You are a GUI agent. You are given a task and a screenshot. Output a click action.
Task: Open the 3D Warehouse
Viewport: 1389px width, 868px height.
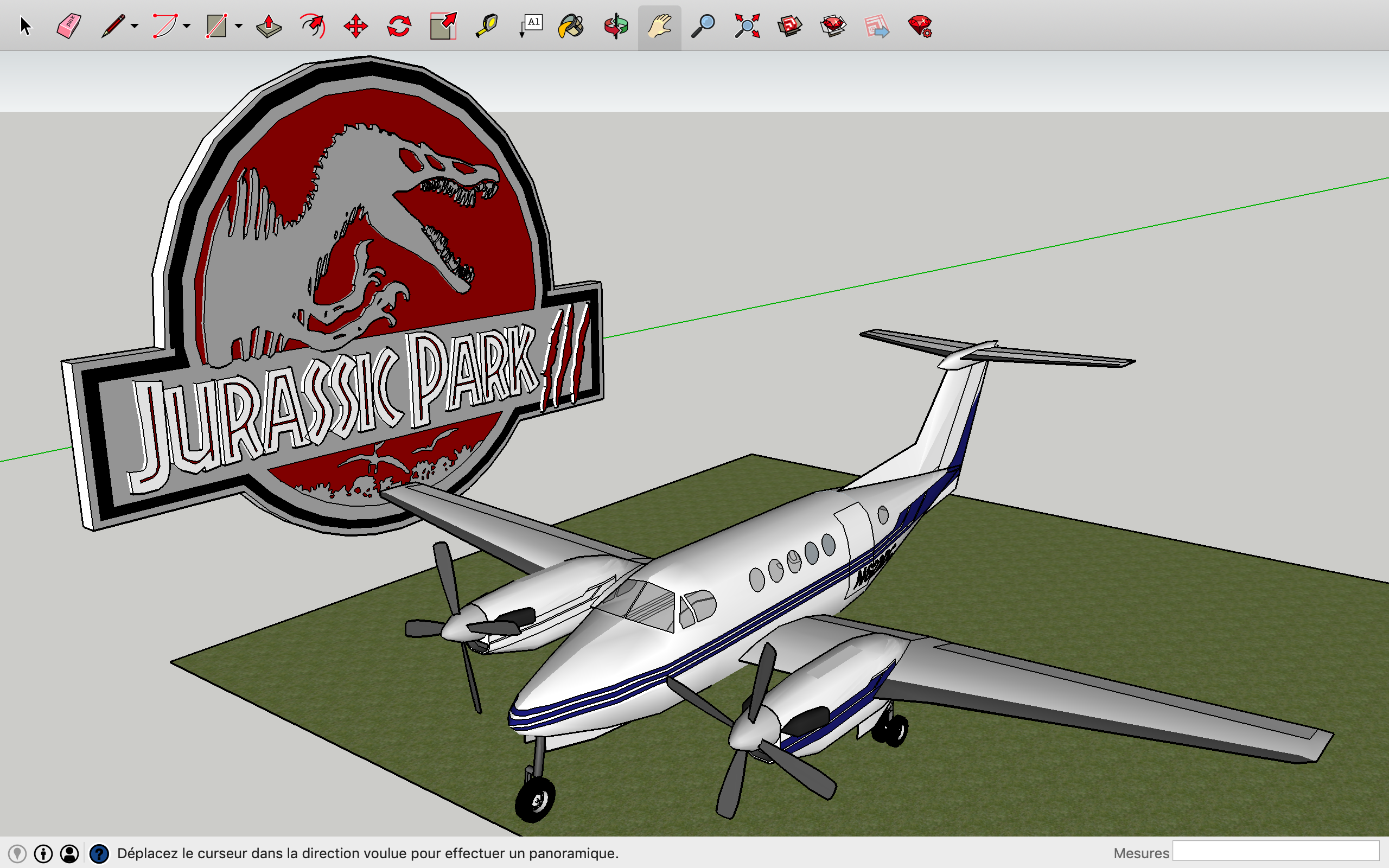791,27
